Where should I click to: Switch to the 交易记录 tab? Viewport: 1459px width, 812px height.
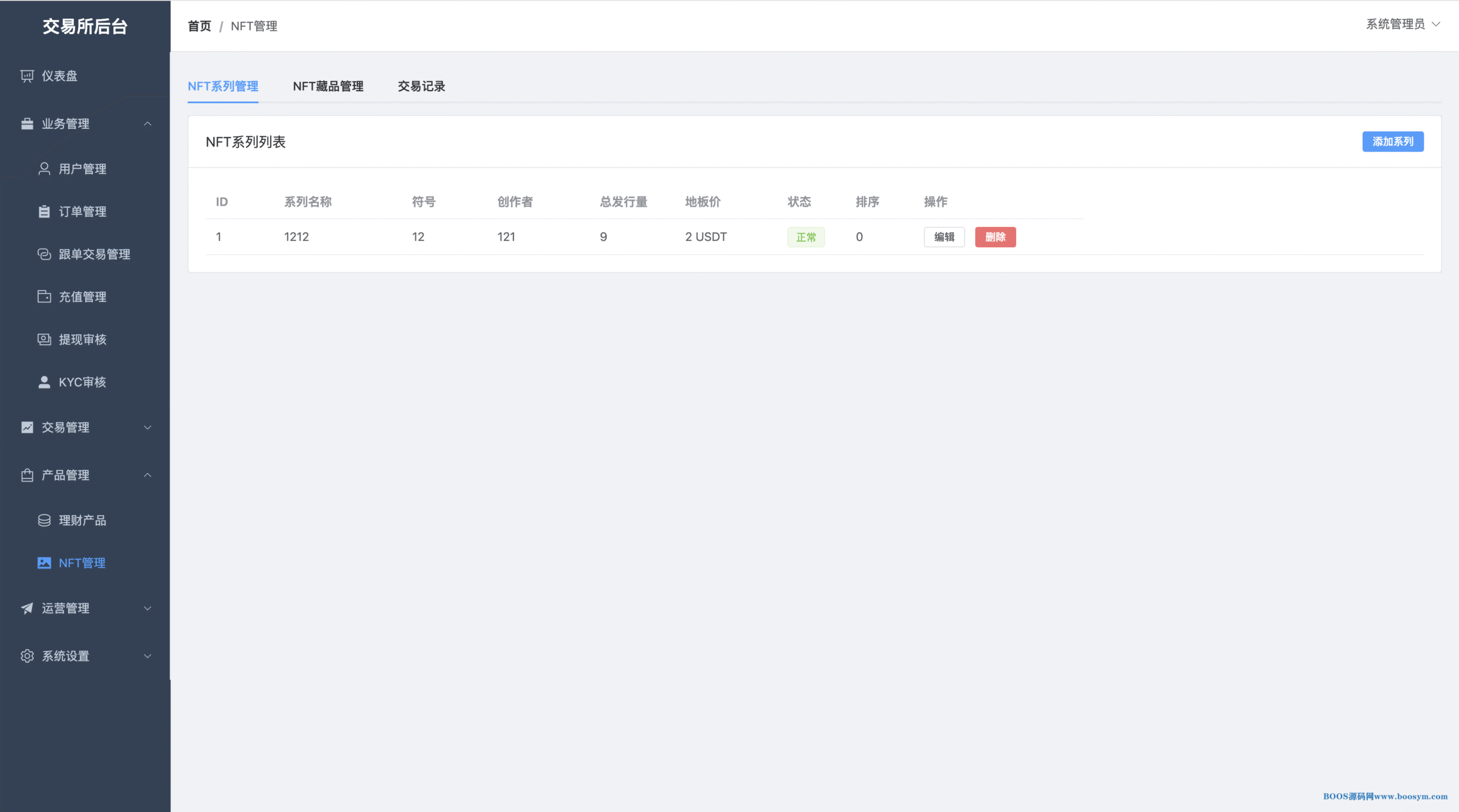tap(421, 86)
